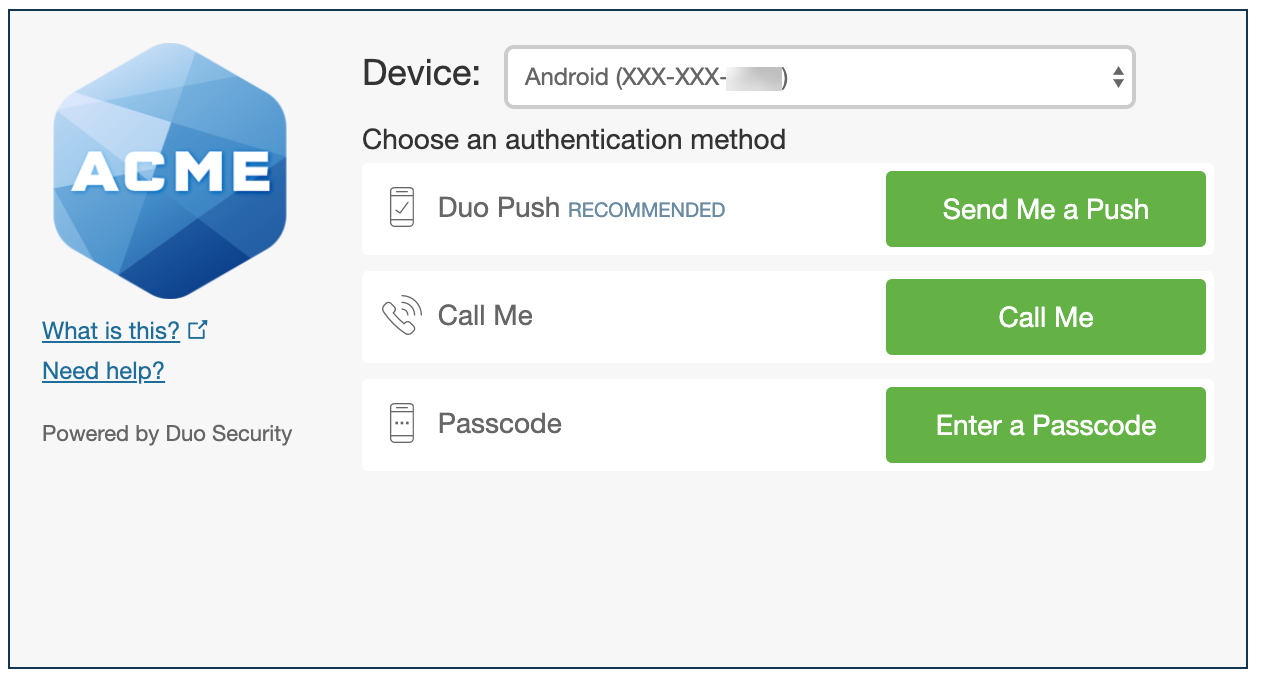Open the Android device dropdown

(x=819, y=77)
